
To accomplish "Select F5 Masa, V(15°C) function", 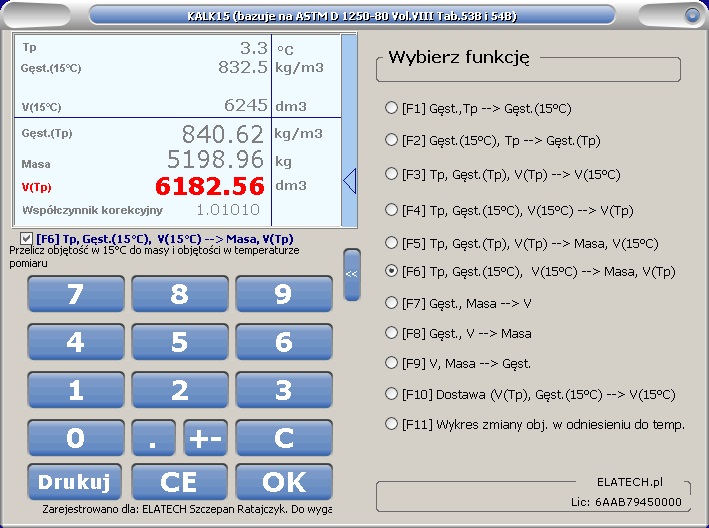I will coord(522,244).
